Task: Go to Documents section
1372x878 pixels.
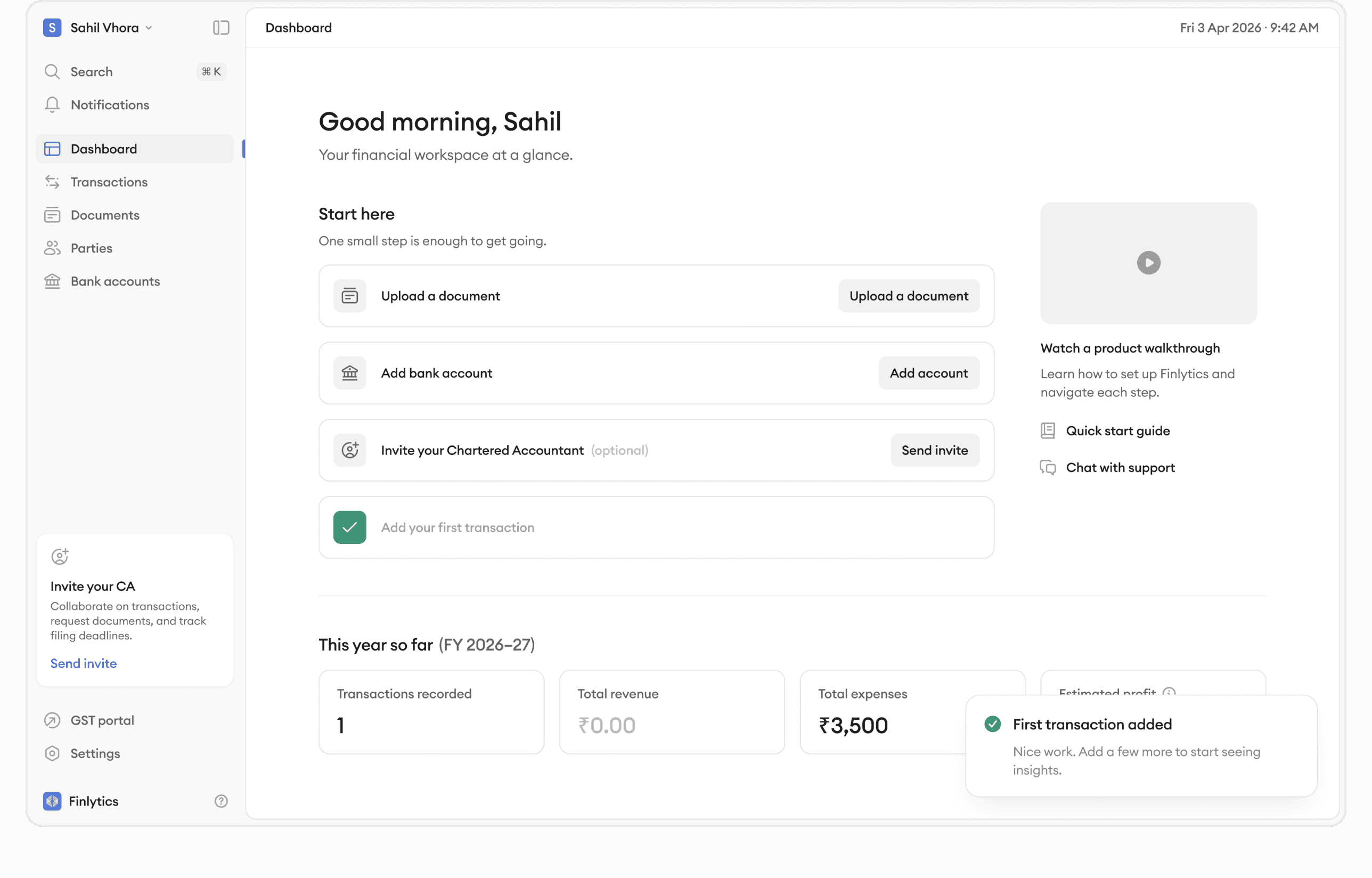Action: tap(105, 215)
